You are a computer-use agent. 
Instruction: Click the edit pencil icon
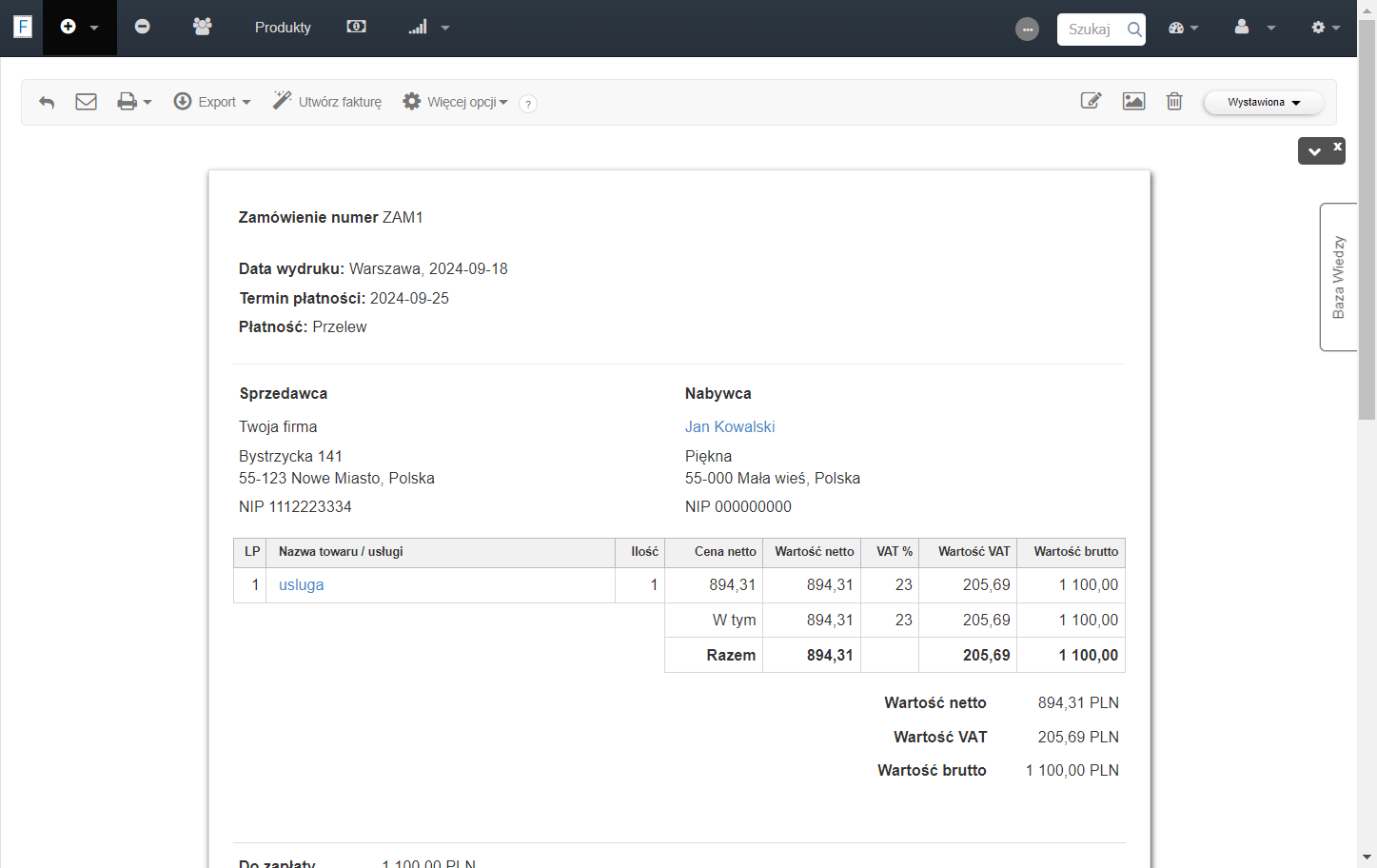pyautogui.click(x=1092, y=101)
